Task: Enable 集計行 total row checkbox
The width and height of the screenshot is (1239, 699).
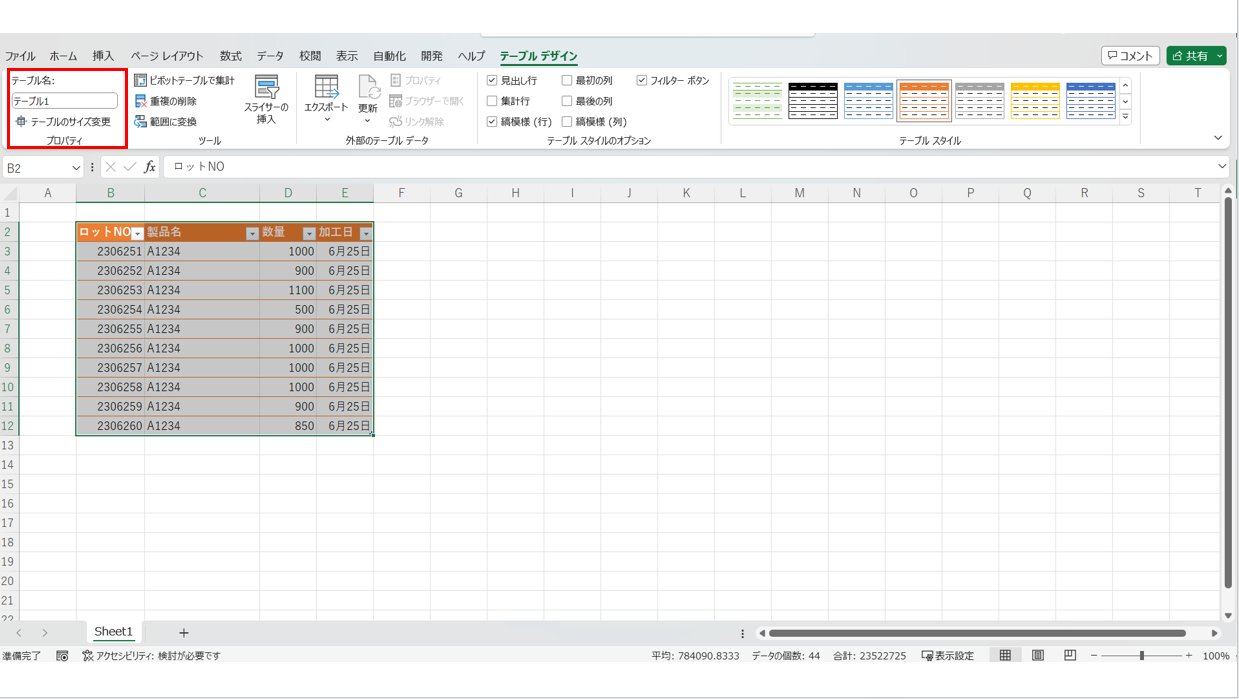Action: [x=492, y=101]
